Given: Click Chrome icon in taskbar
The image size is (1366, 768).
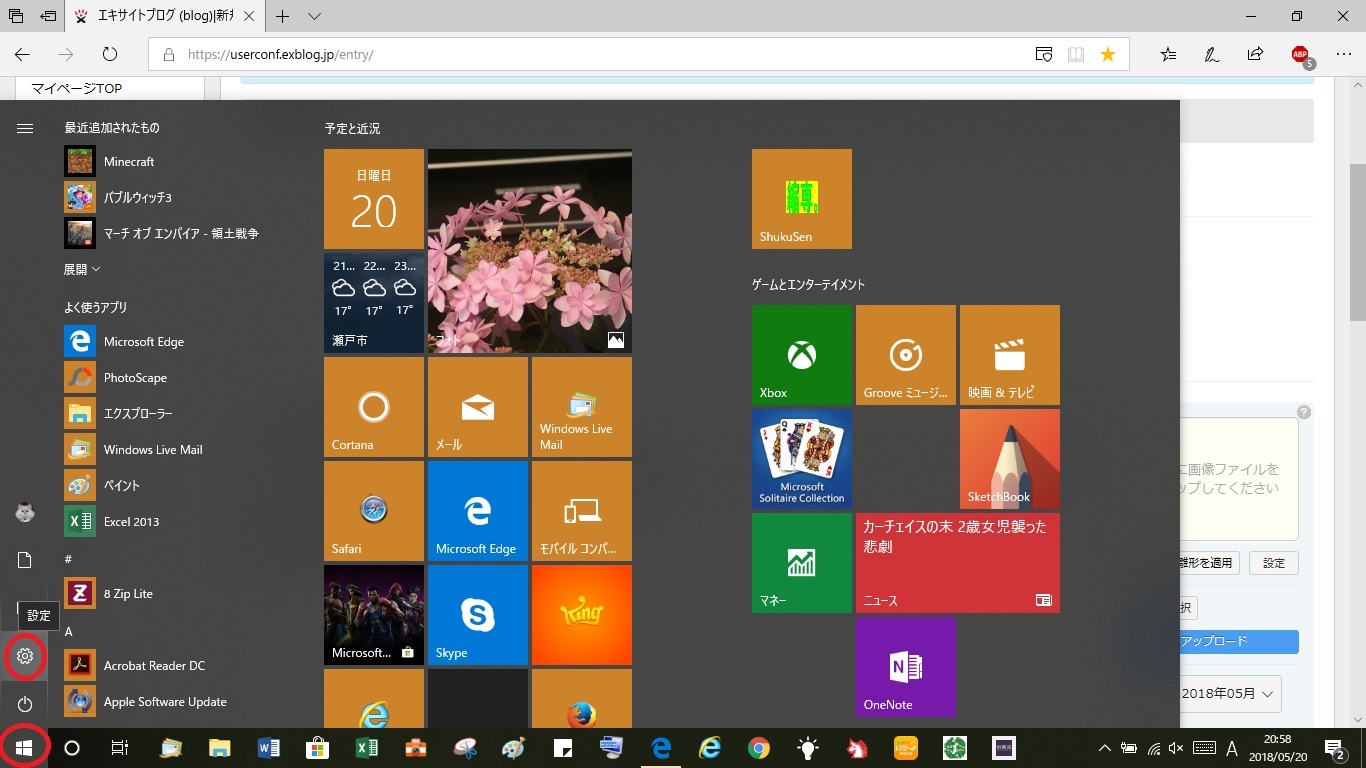Looking at the screenshot, I should 759,748.
